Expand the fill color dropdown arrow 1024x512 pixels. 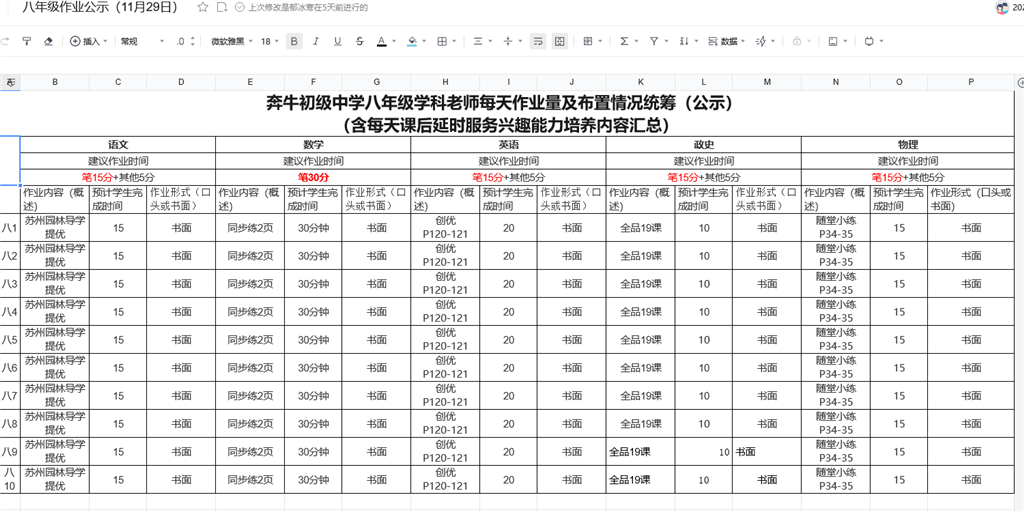(424, 41)
